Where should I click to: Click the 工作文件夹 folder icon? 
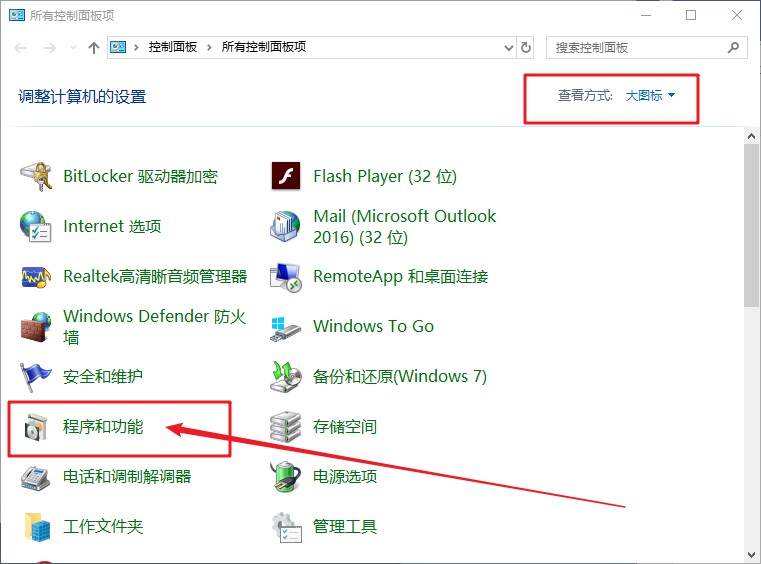(x=37, y=527)
